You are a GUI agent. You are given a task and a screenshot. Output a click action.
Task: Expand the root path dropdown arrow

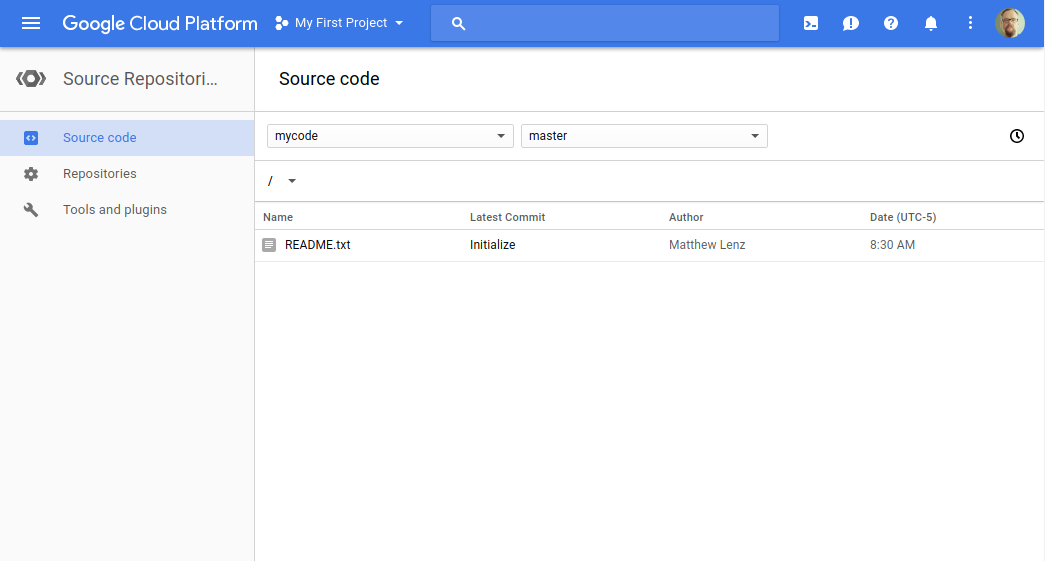pos(292,181)
